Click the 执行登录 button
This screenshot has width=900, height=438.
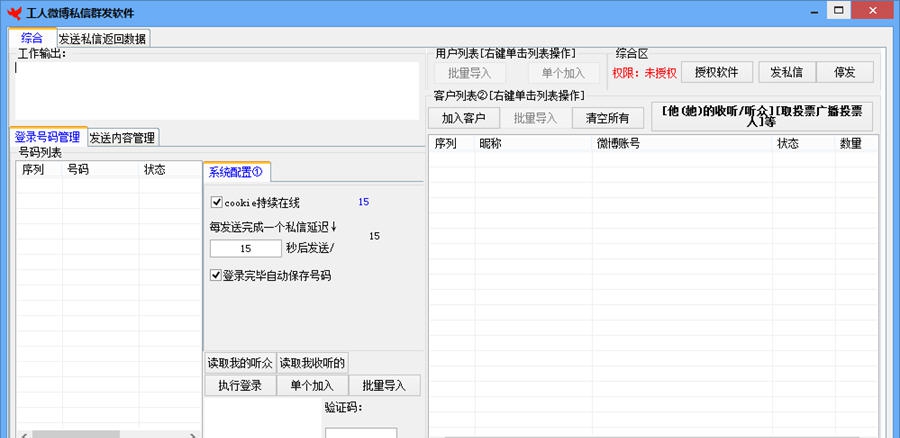[x=239, y=385]
